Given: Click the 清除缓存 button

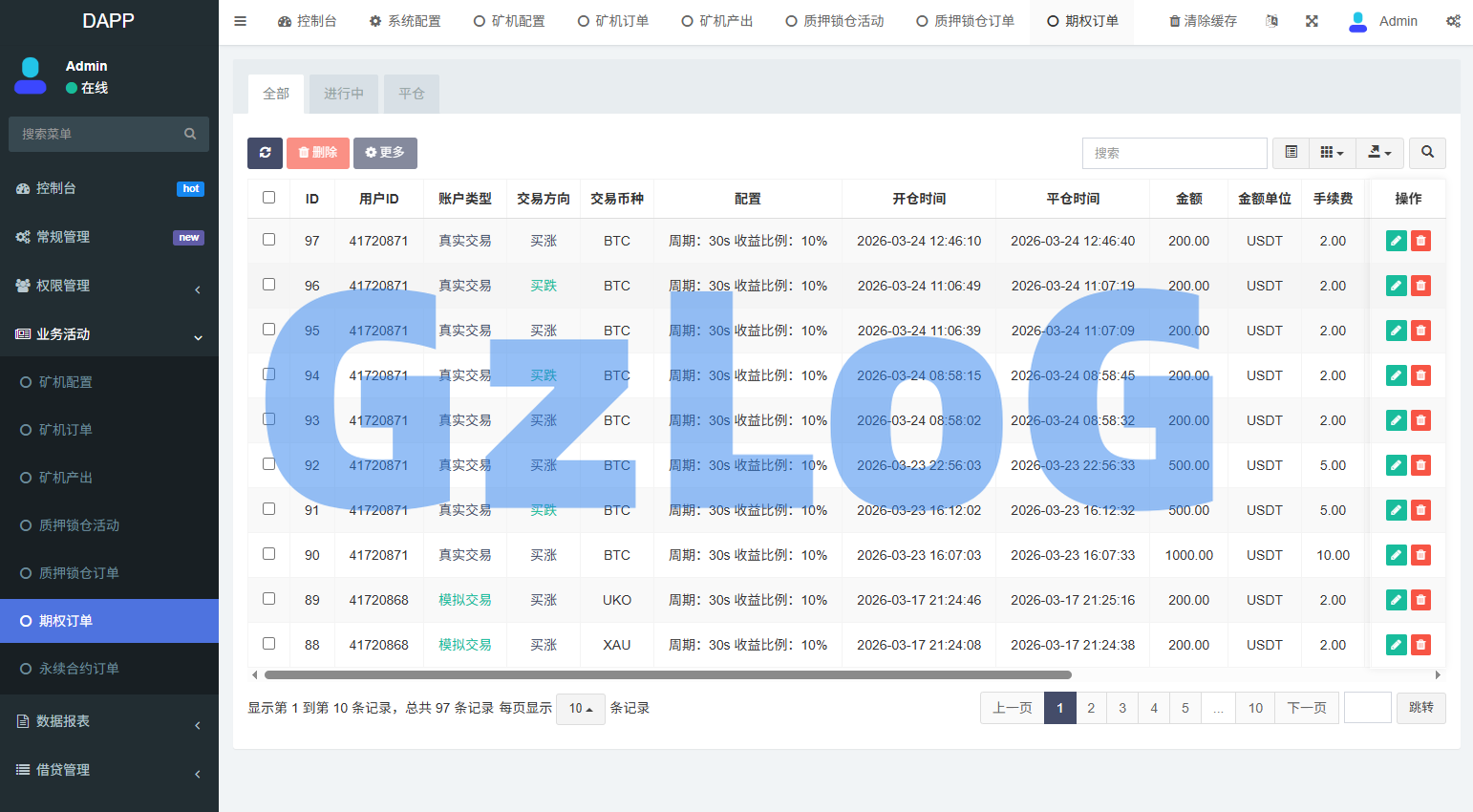Looking at the screenshot, I should tap(1202, 20).
